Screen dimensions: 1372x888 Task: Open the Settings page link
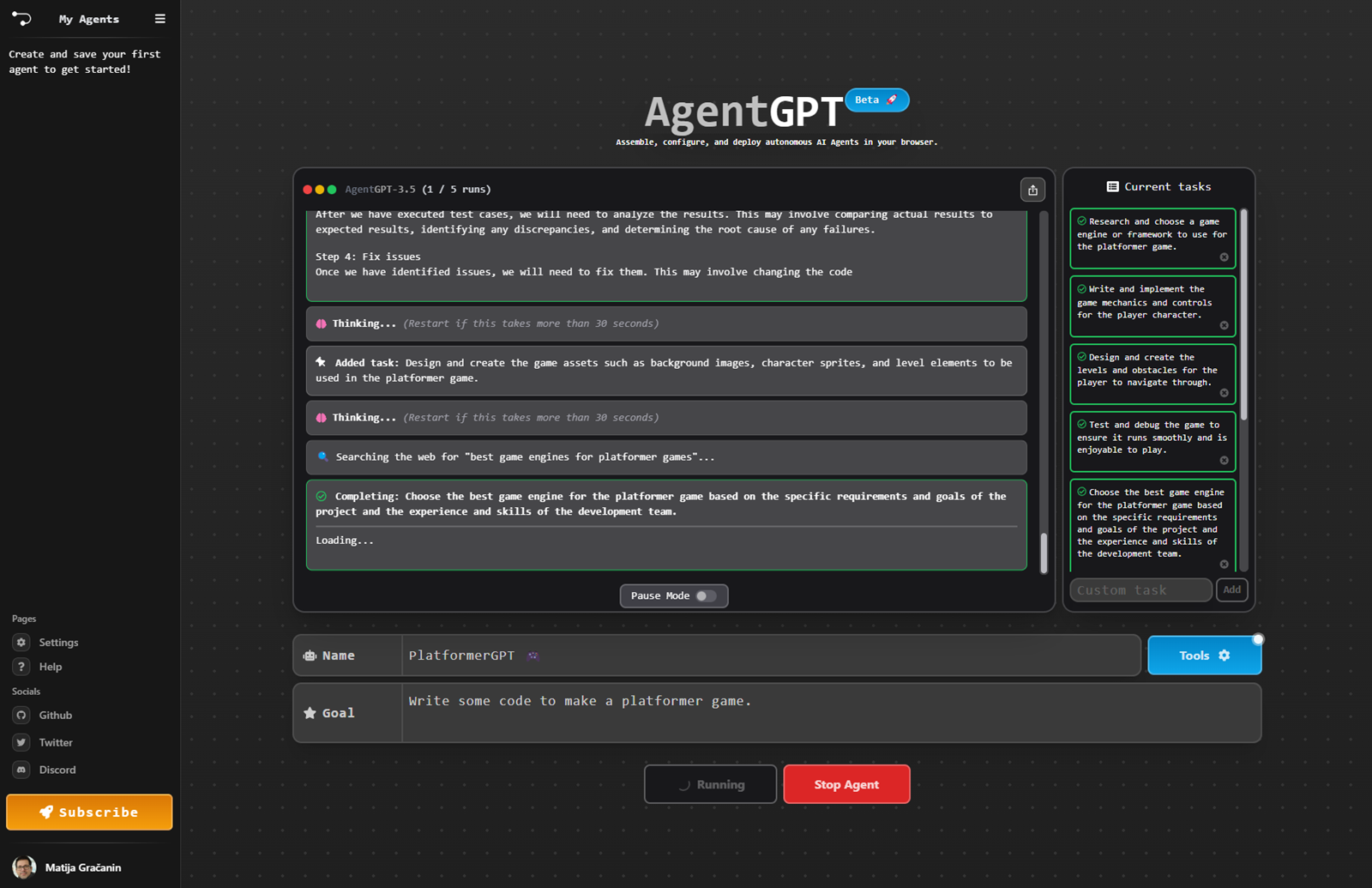coord(58,642)
